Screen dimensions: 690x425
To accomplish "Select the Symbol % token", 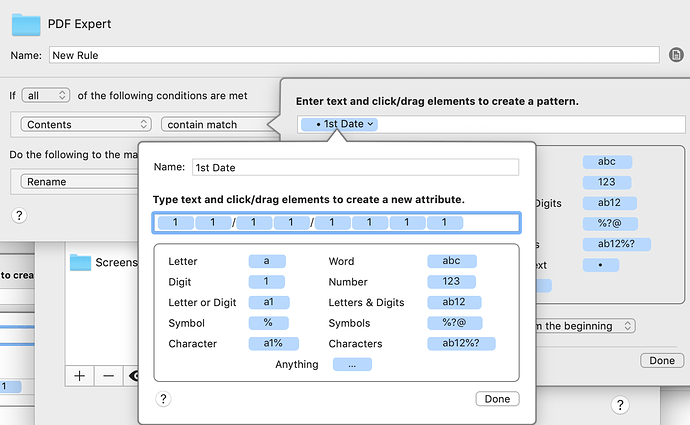I will [x=268, y=323].
